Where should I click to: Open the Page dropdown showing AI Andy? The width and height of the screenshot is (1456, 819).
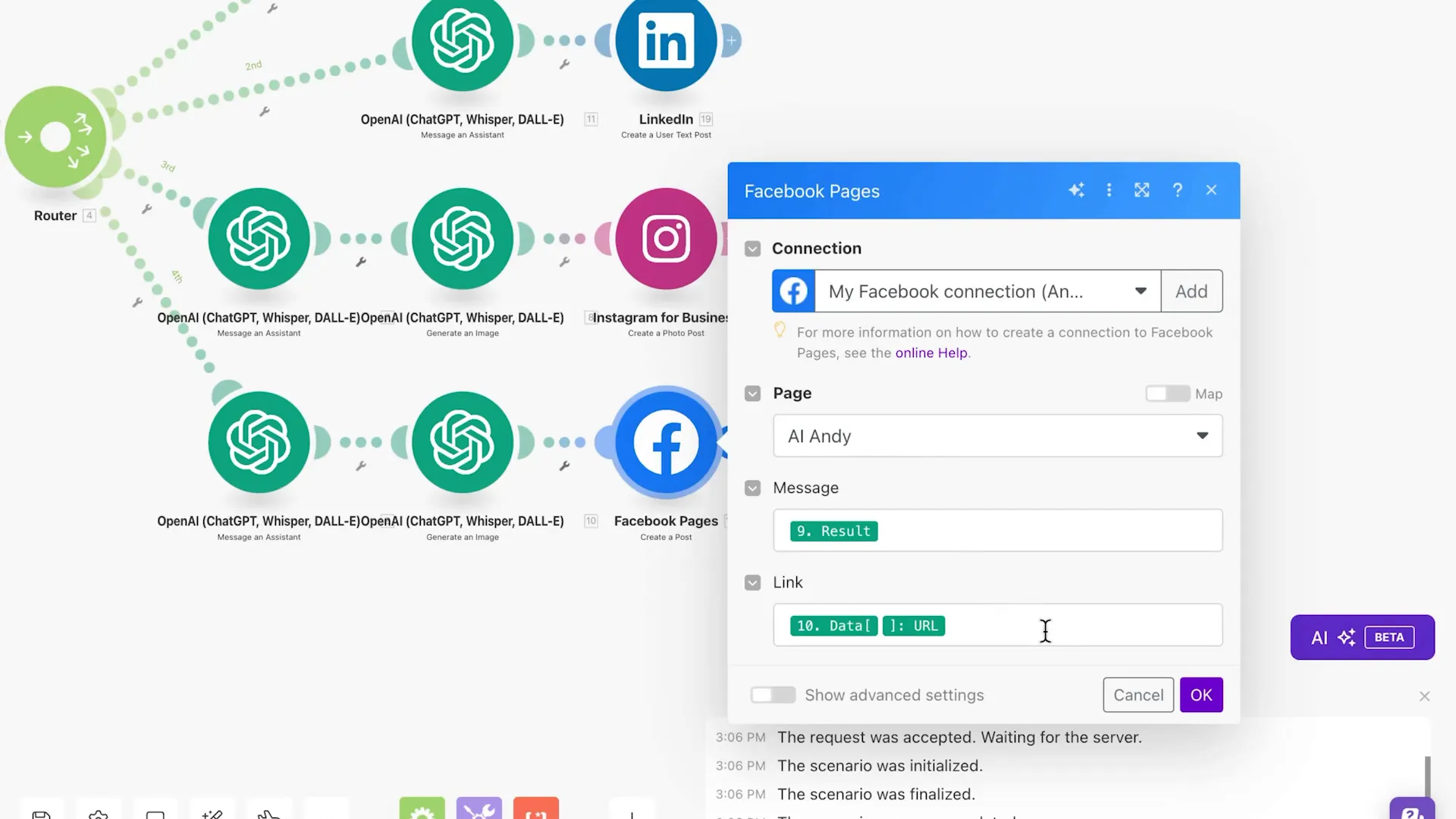tap(998, 436)
